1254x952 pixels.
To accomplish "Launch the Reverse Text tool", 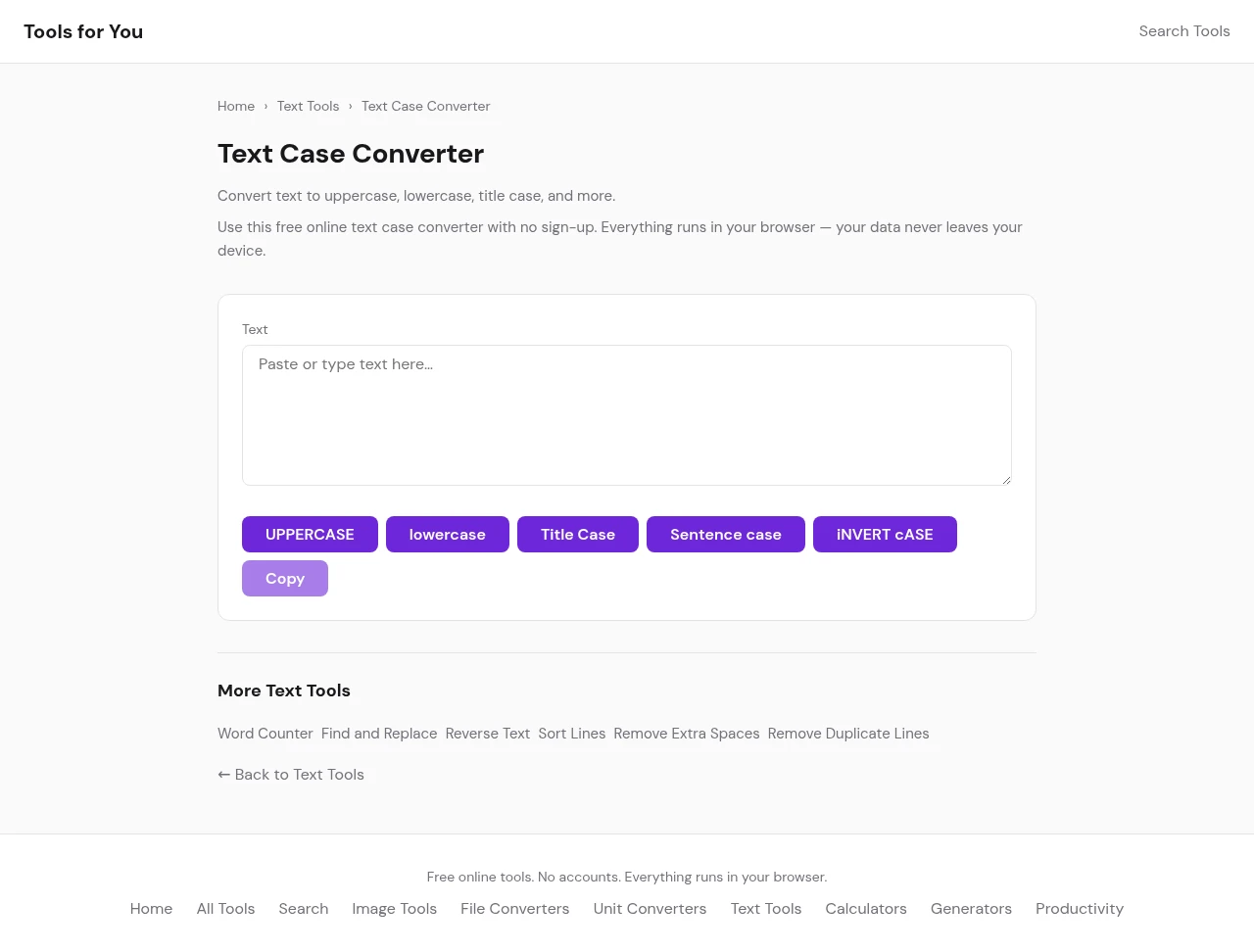I will point(487,734).
